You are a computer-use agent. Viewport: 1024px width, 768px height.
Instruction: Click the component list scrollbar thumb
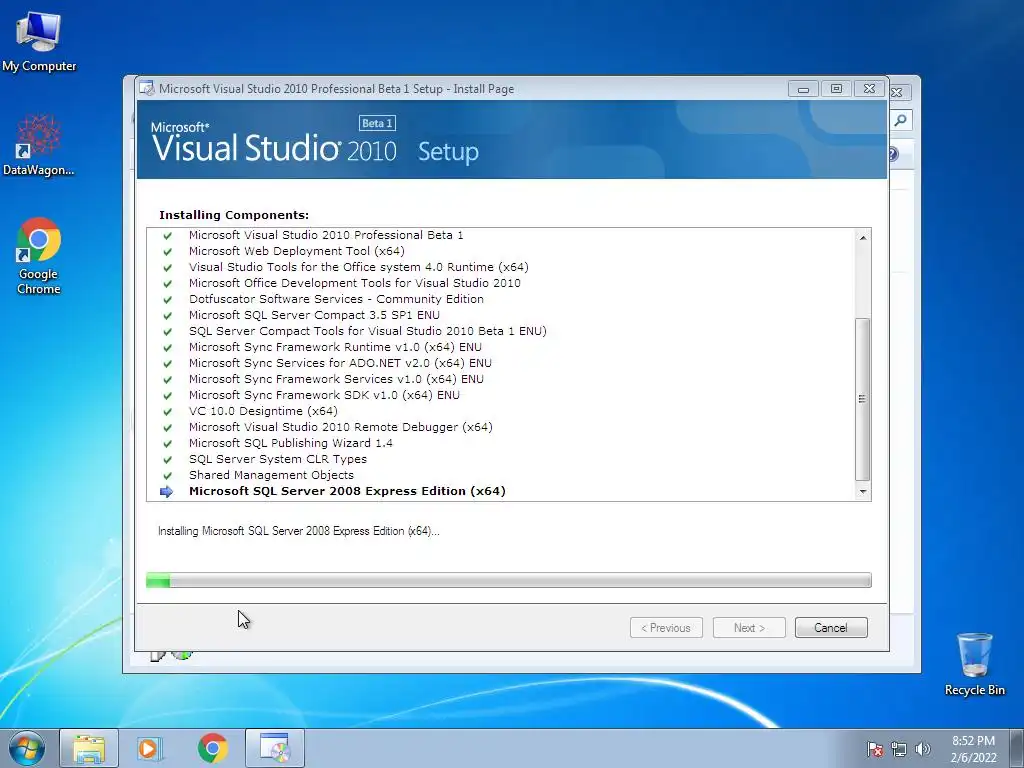pyautogui.click(x=863, y=399)
